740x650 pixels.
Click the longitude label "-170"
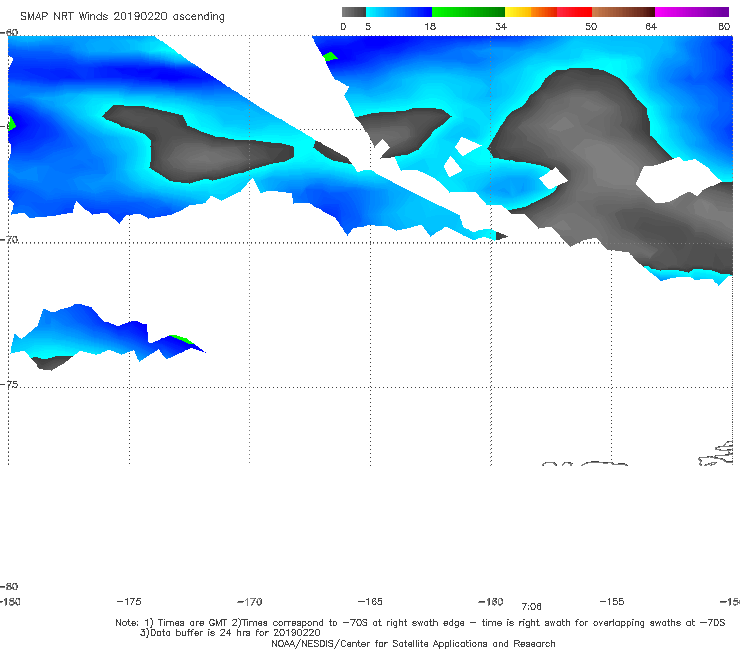pos(250,602)
